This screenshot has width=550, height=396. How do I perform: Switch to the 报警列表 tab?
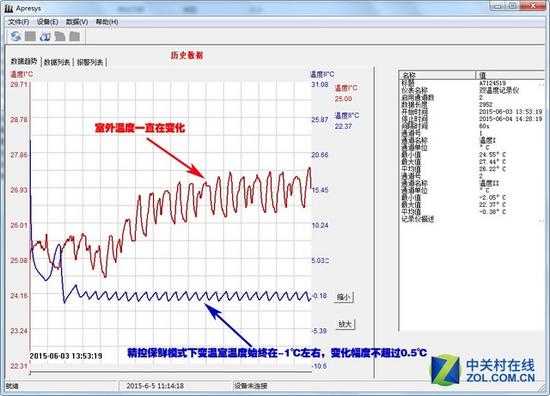[90, 62]
